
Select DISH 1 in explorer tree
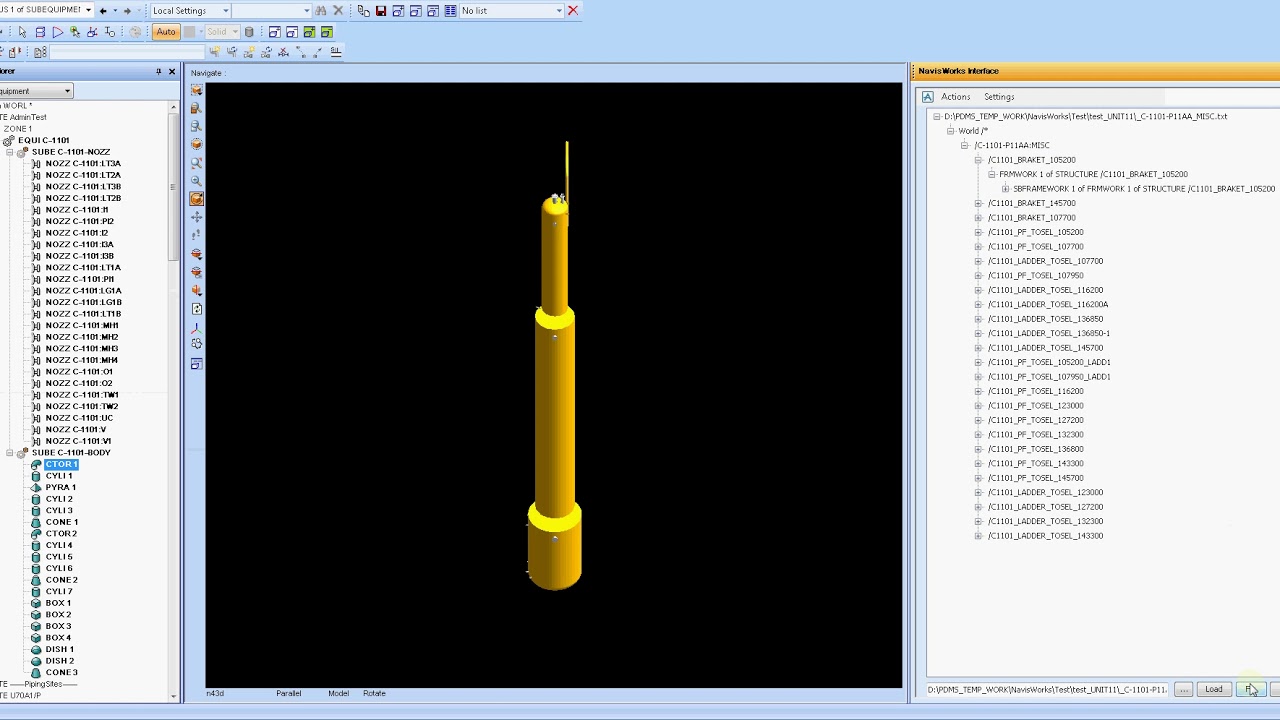point(59,649)
